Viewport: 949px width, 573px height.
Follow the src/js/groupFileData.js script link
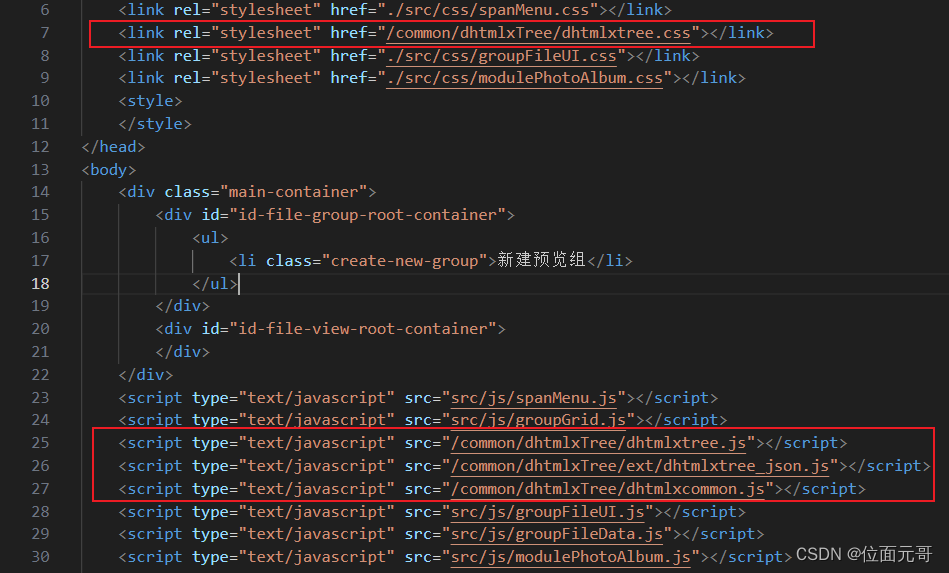click(x=557, y=534)
